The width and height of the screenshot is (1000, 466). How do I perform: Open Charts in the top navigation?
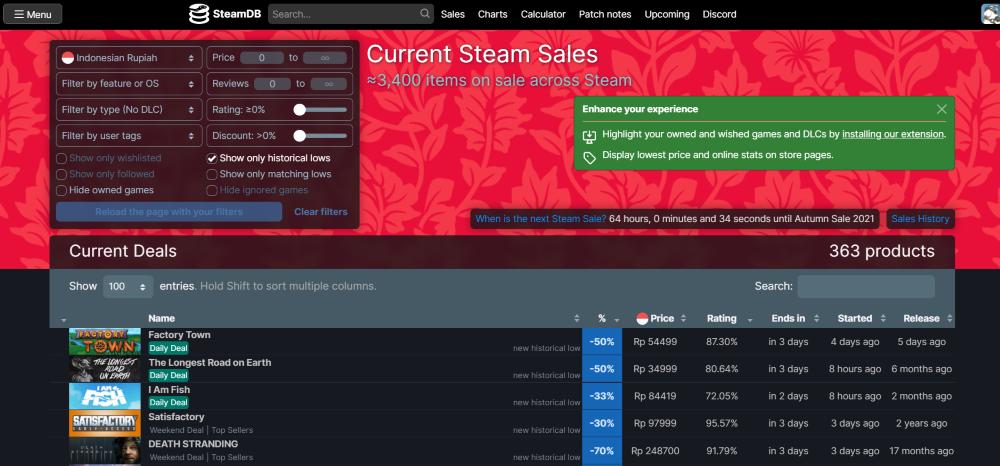492,14
